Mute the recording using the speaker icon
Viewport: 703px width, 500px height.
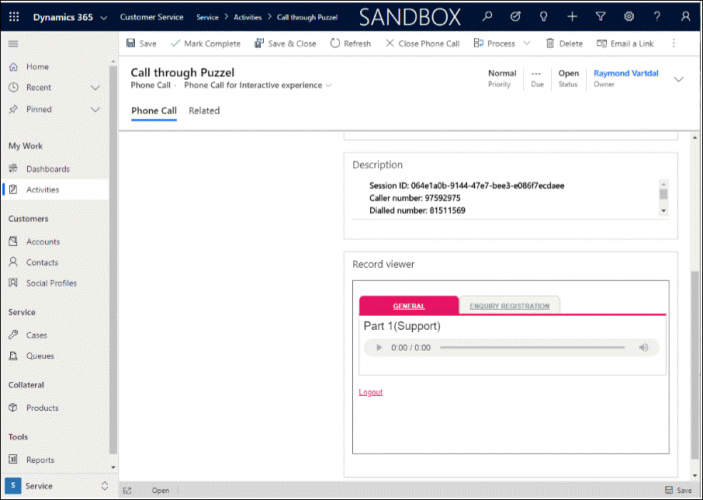(644, 348)
